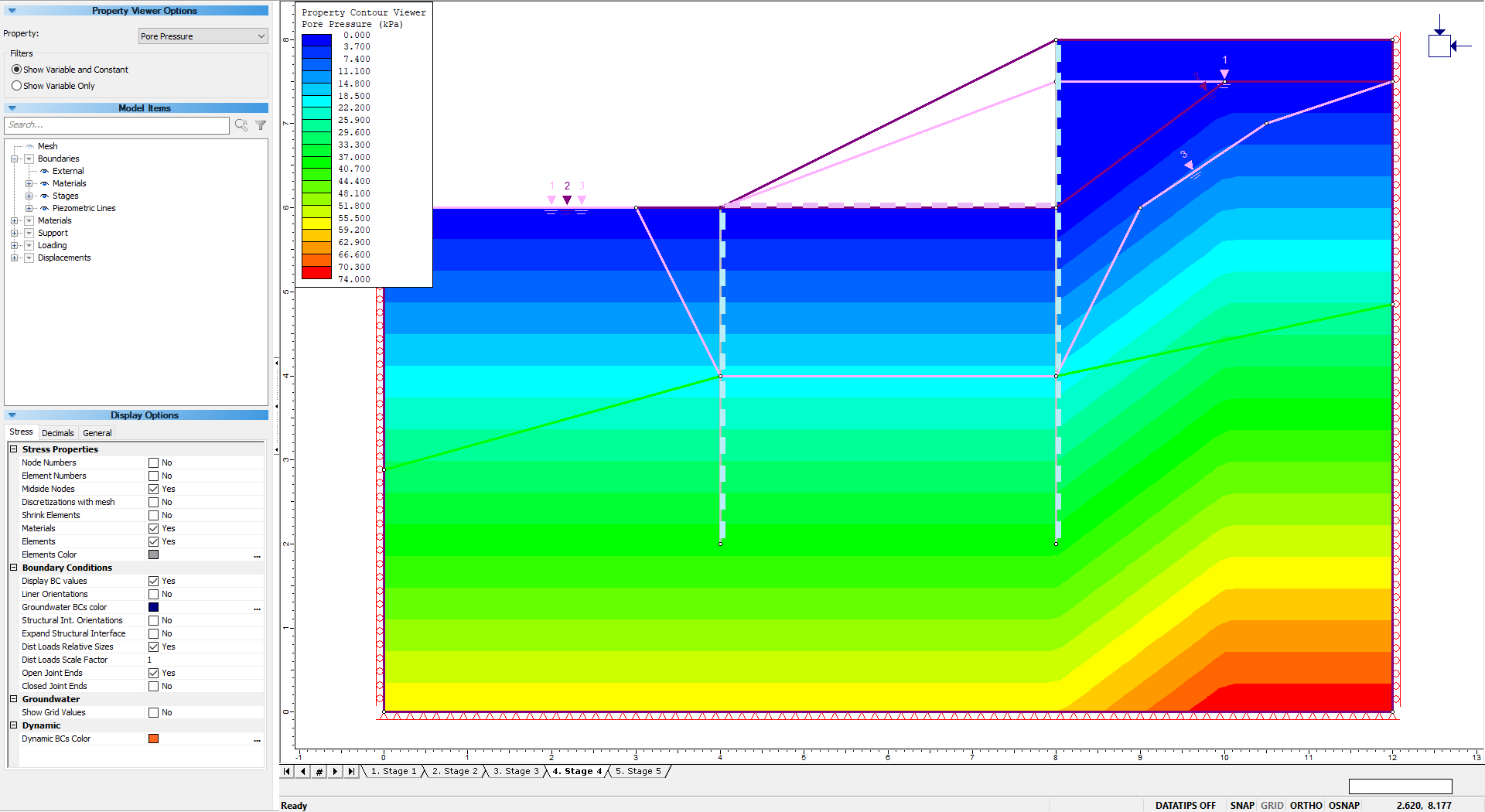The height and width of the screenshot is (812, 1485).
Task: Expand the Materials tree node
Action: tap(15, 220)
